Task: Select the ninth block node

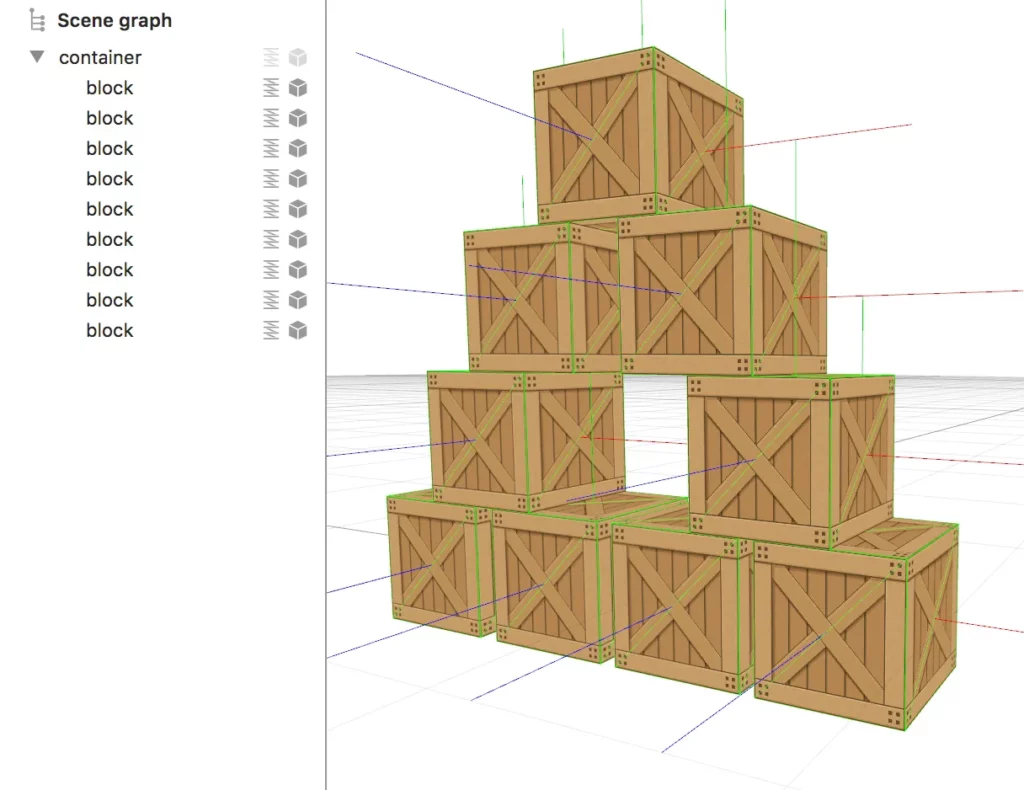Action: point(110,330)
